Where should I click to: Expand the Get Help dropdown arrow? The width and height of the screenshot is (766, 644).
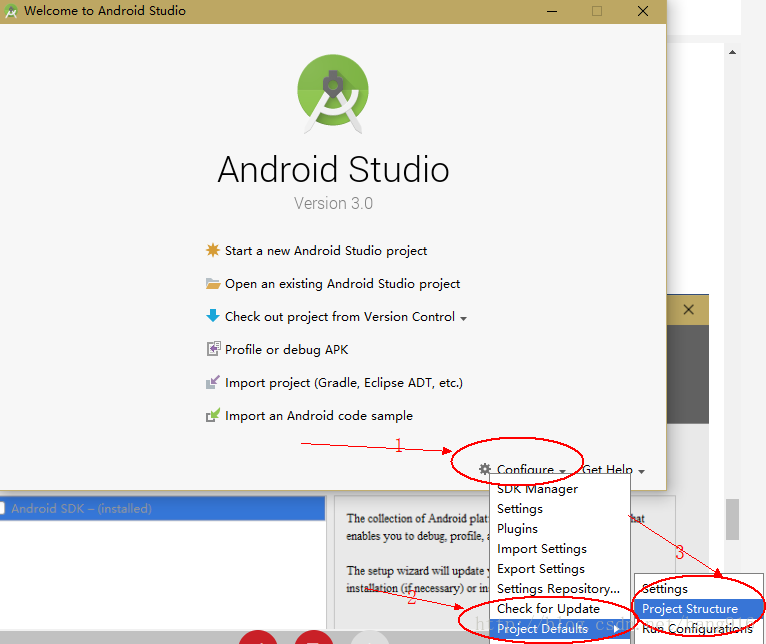click(641, 472)
